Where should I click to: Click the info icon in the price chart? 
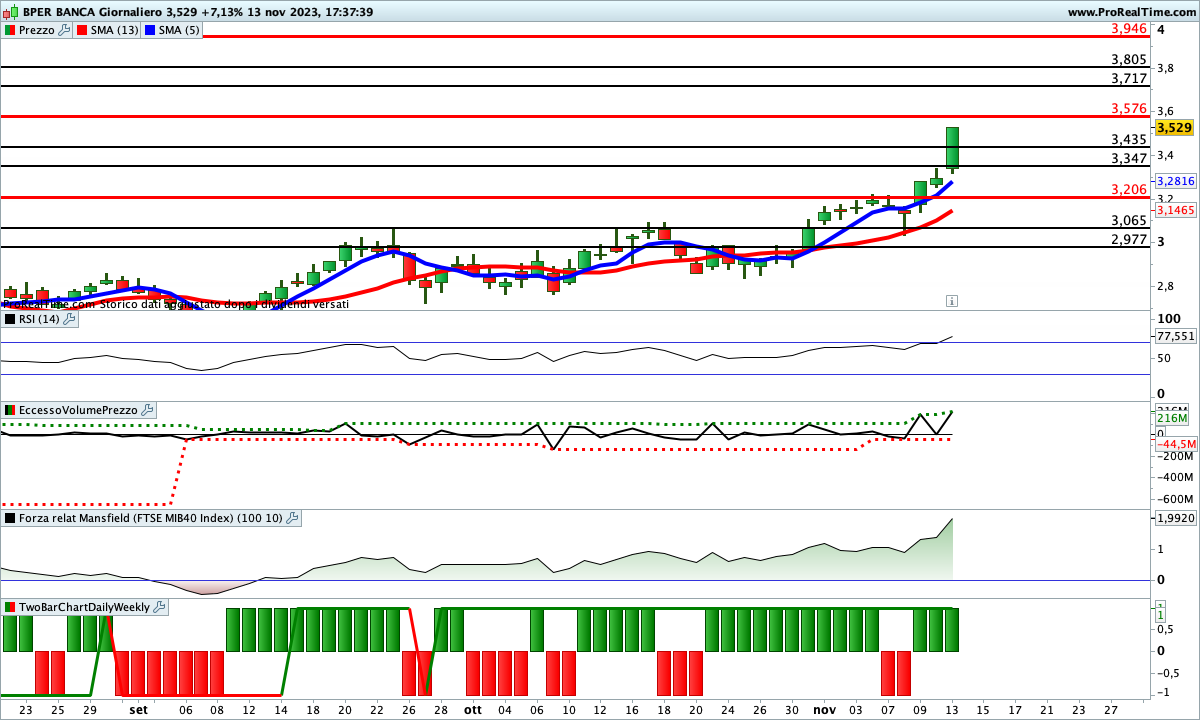[952, 300]
